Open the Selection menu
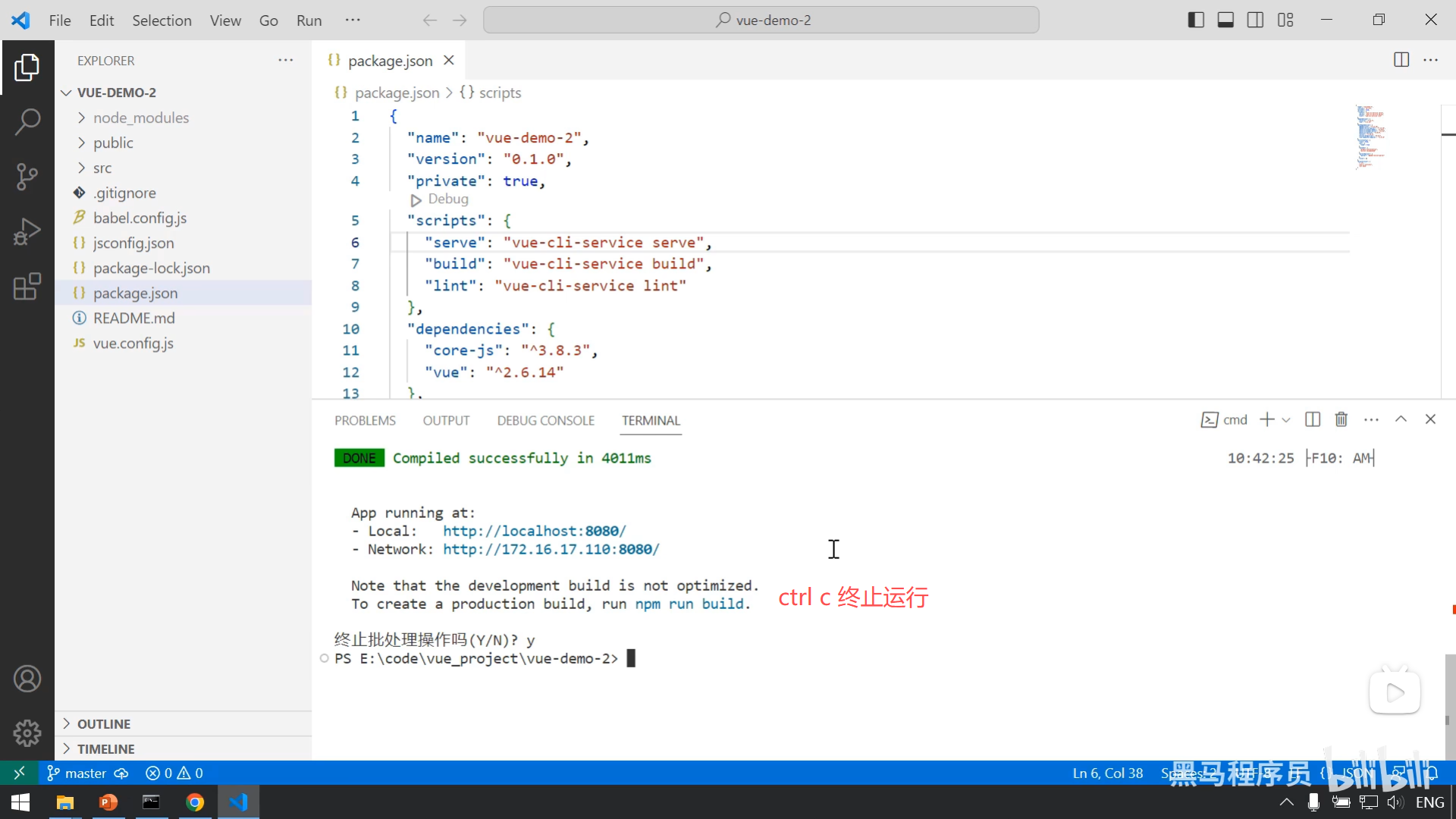 pyautogui.click(x=162, y=20)
